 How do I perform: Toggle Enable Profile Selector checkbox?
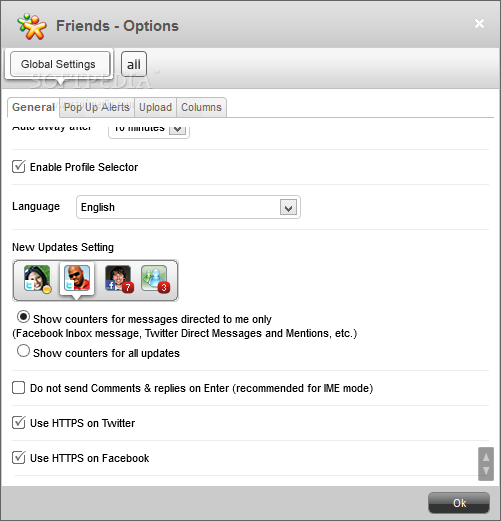pos(19,167)
